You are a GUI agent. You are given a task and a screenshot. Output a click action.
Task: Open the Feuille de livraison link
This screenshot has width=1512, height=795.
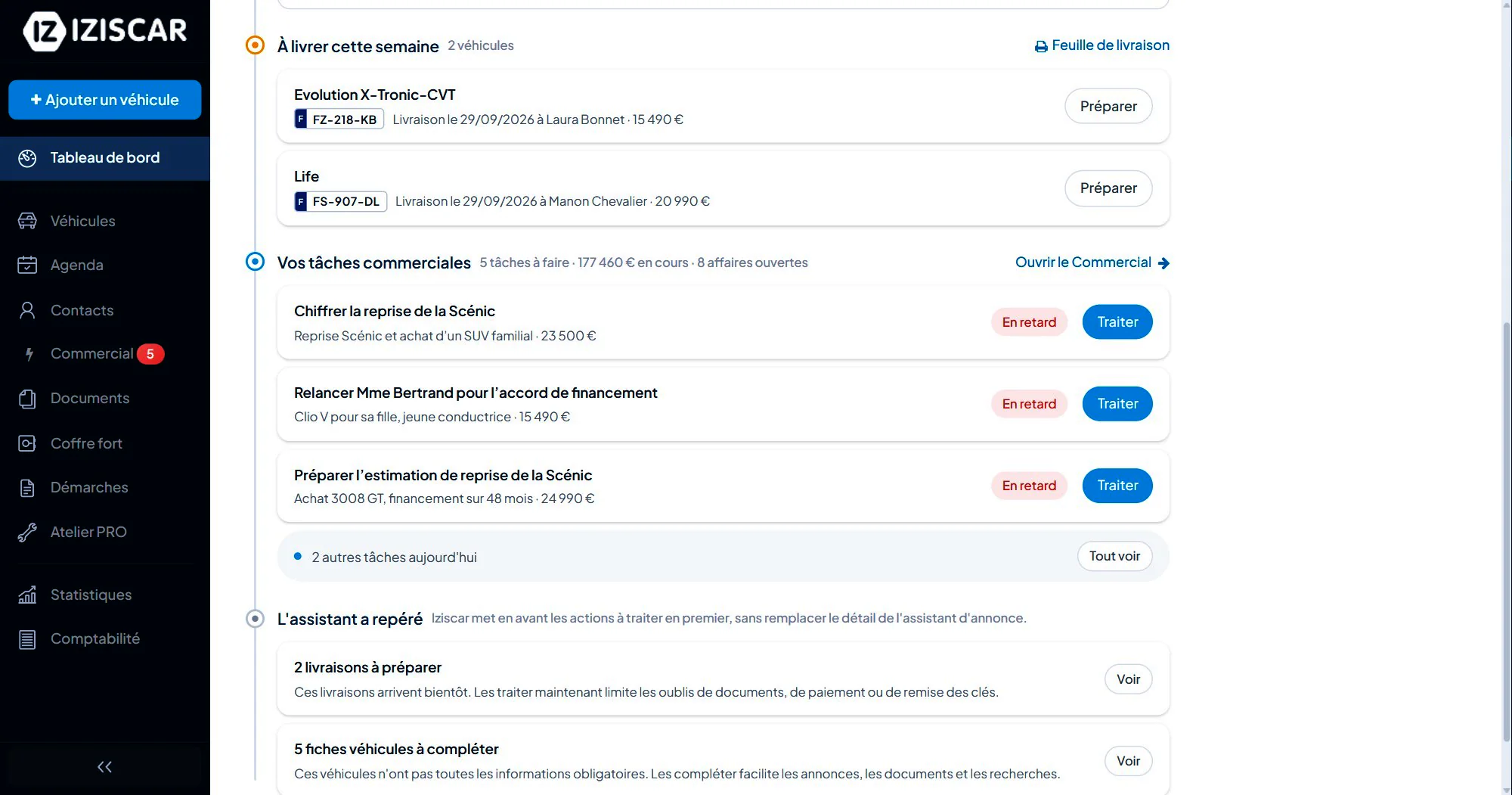(x=1102, y=45)
